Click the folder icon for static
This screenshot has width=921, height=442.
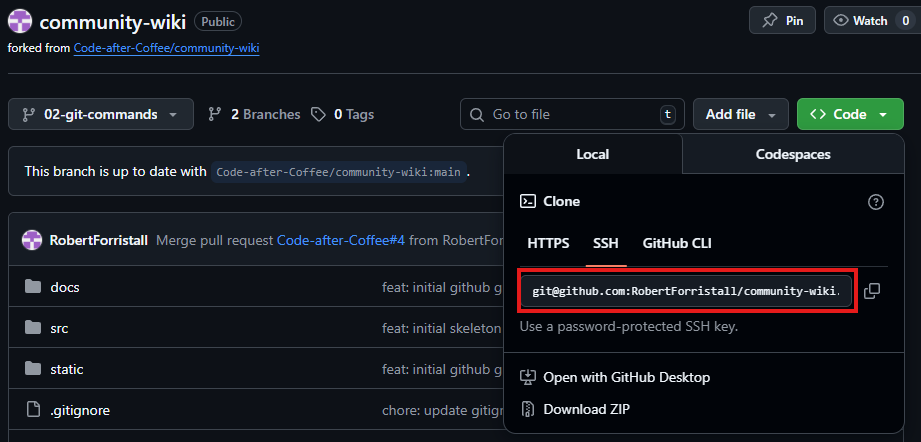coord(33,369)
